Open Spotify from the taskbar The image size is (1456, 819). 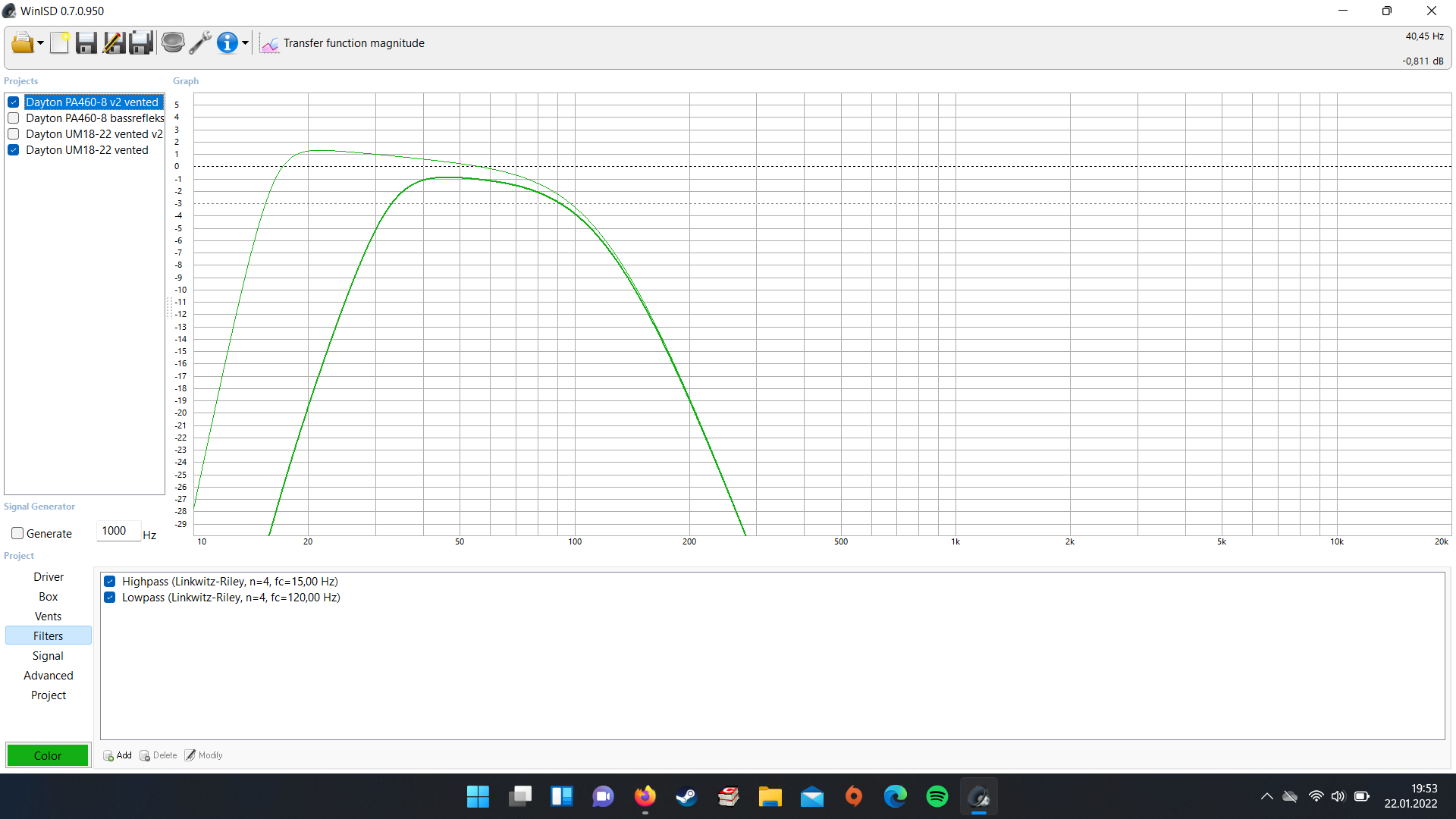pos(937,796)
